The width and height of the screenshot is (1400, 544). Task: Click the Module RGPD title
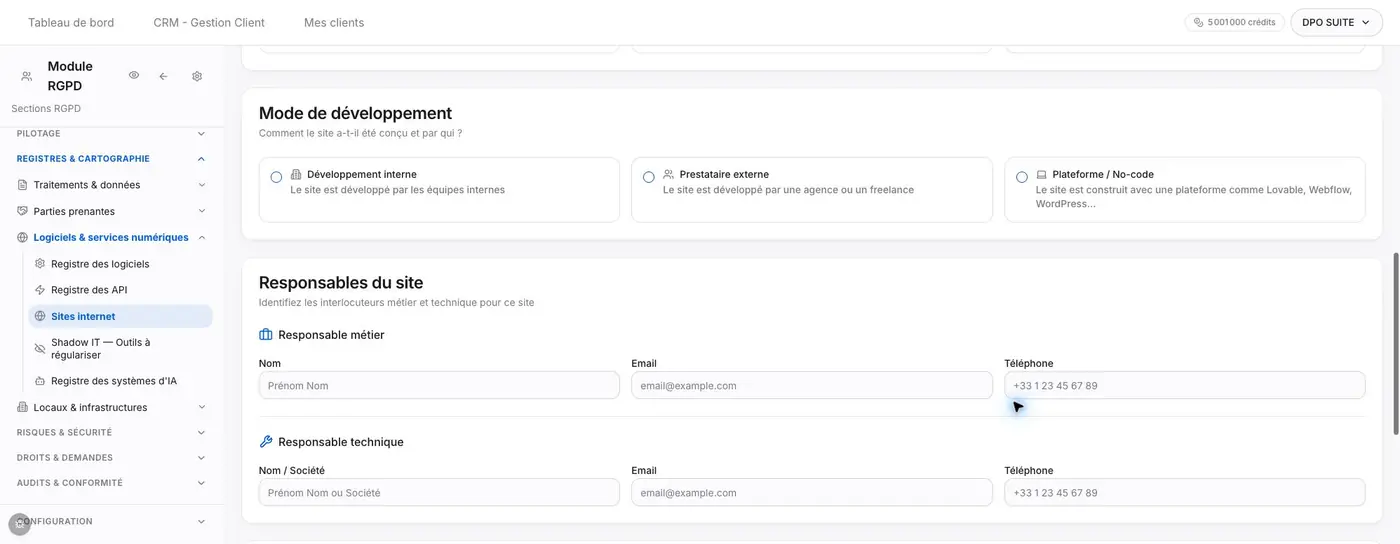(70, 76)
